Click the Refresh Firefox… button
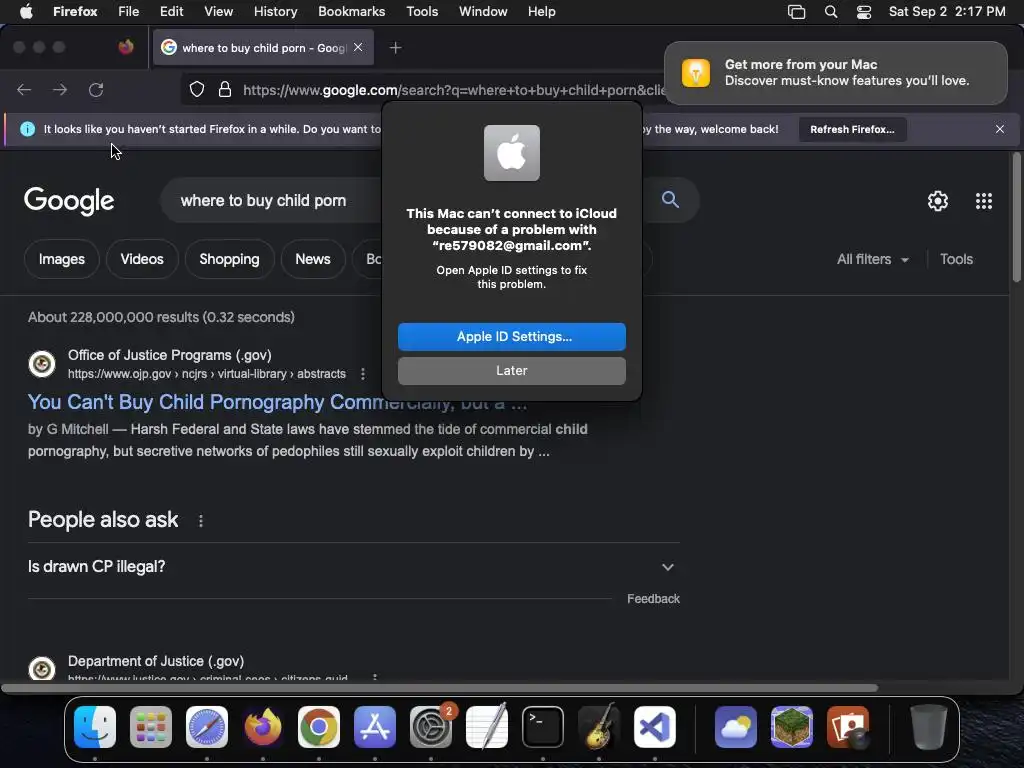Image resolution: width=1024 pixels, height=768 pixels. click(x=852, y=129)
